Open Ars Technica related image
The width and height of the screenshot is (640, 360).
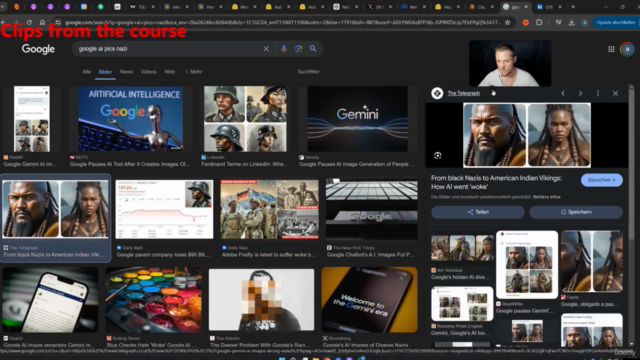pos(462,248)
